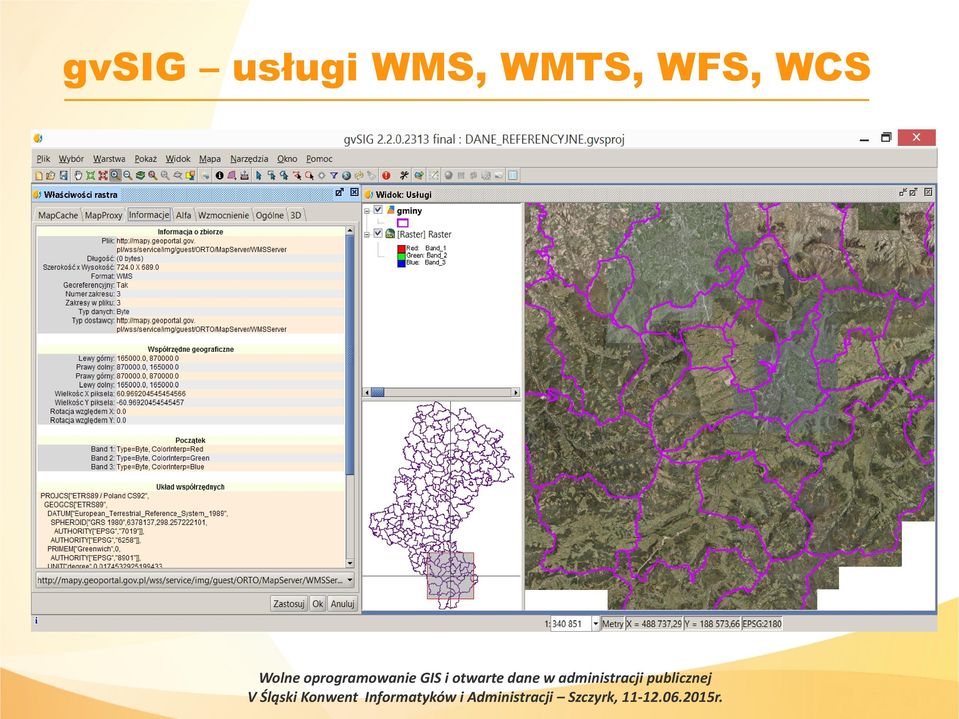Viewport: 959px width, 719px height.
Task: Switch to the MapProxy tab
Action: [103, 215]
